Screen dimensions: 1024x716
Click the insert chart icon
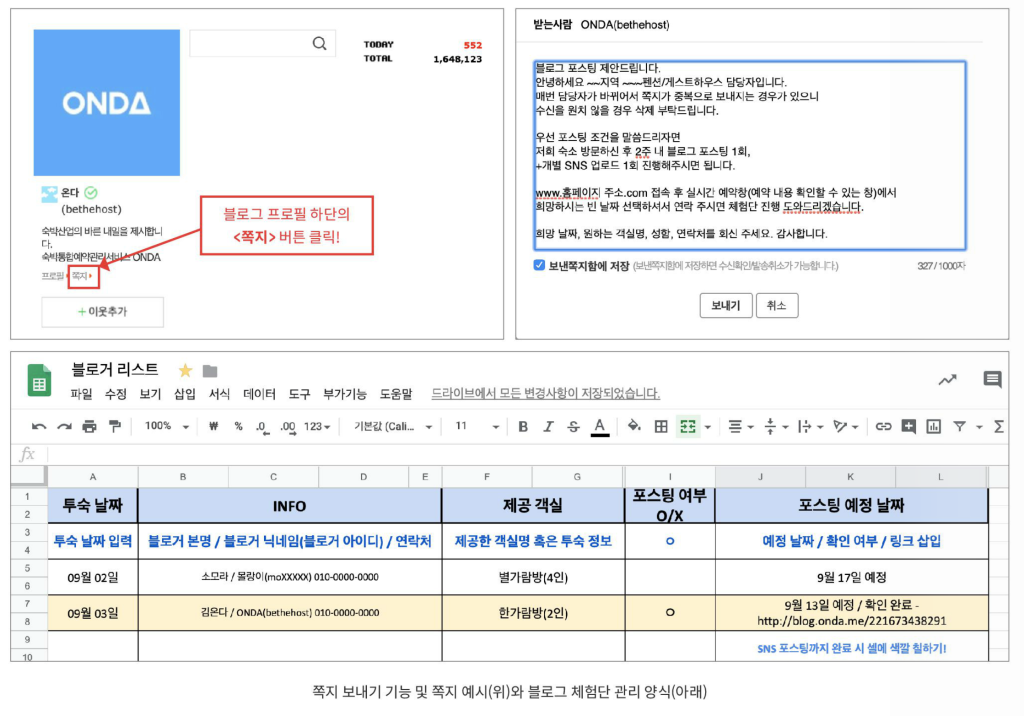(934, 427)
